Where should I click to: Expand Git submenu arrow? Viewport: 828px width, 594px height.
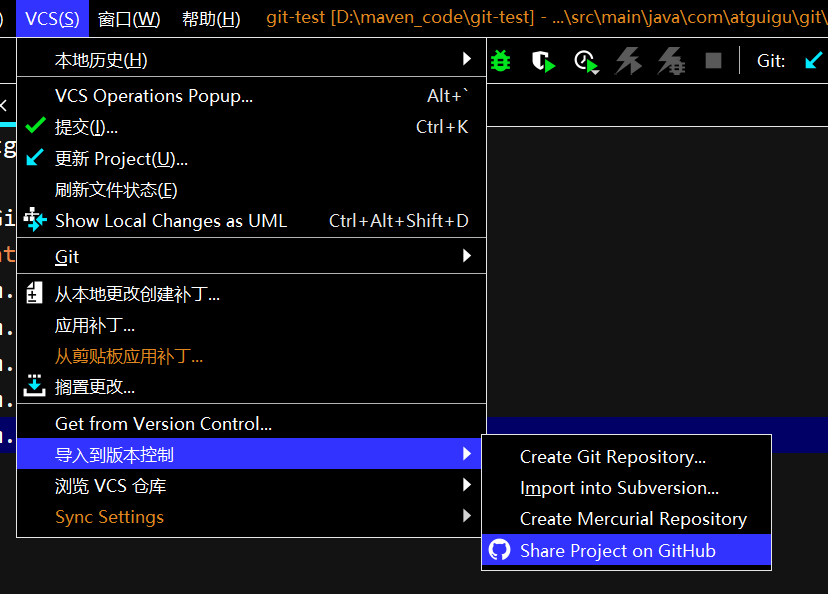click(x=466, y=256)
